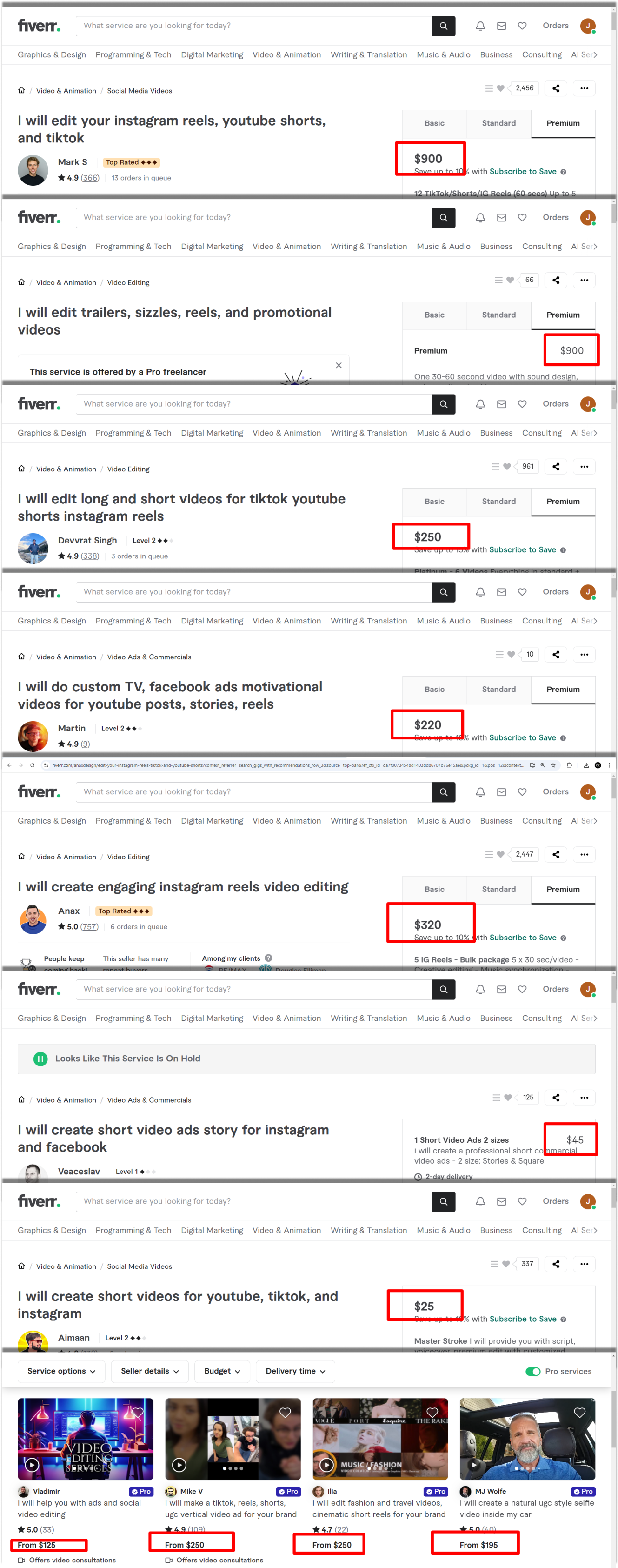The height and width of the screenshot is (1568, 618).
Task: Open the Budget filter dropdown
Action: click(x=222, y=1371)
